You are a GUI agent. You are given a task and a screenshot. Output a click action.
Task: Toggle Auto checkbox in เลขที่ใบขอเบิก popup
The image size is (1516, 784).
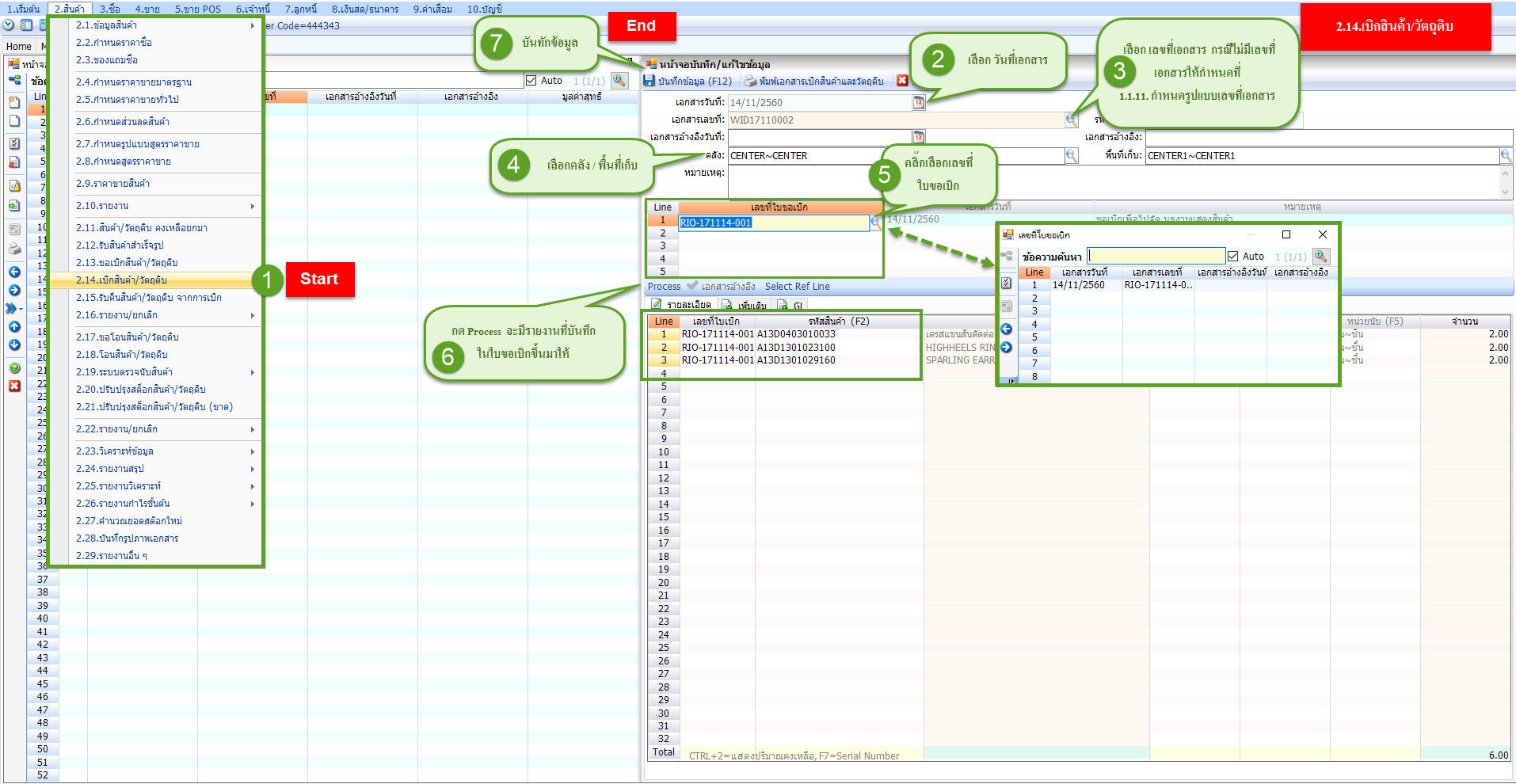point(1232,256)
